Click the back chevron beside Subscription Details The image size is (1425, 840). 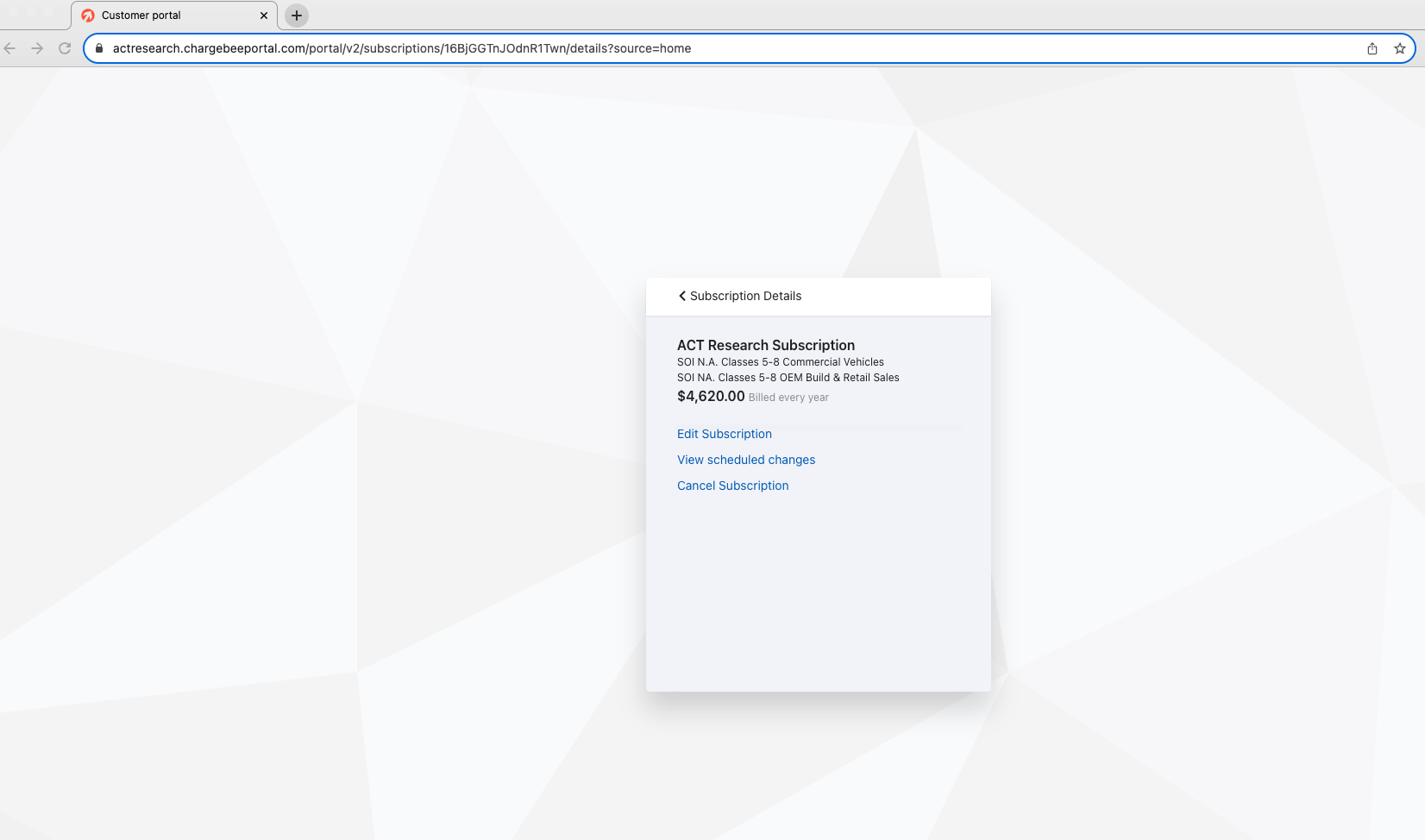(x=682, y=296)
